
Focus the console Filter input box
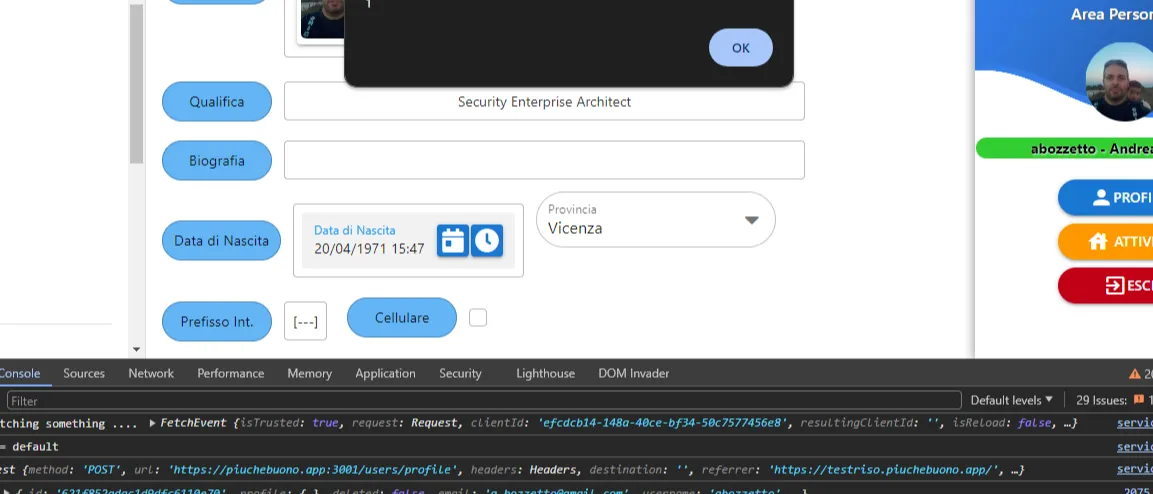(x=484, y=401)
